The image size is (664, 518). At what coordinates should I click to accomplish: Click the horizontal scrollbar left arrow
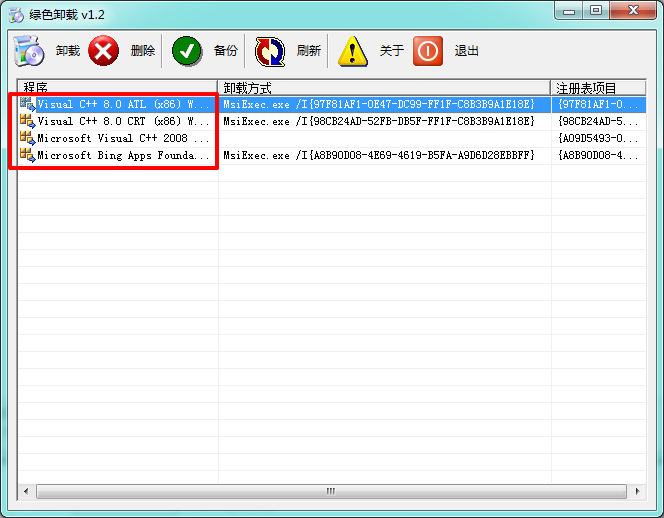point(26,491)
